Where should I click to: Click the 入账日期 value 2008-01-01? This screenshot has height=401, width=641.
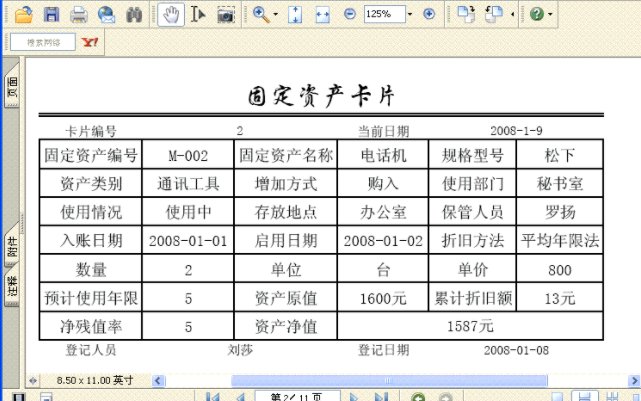pyautogui.click(x=188, y=241)
